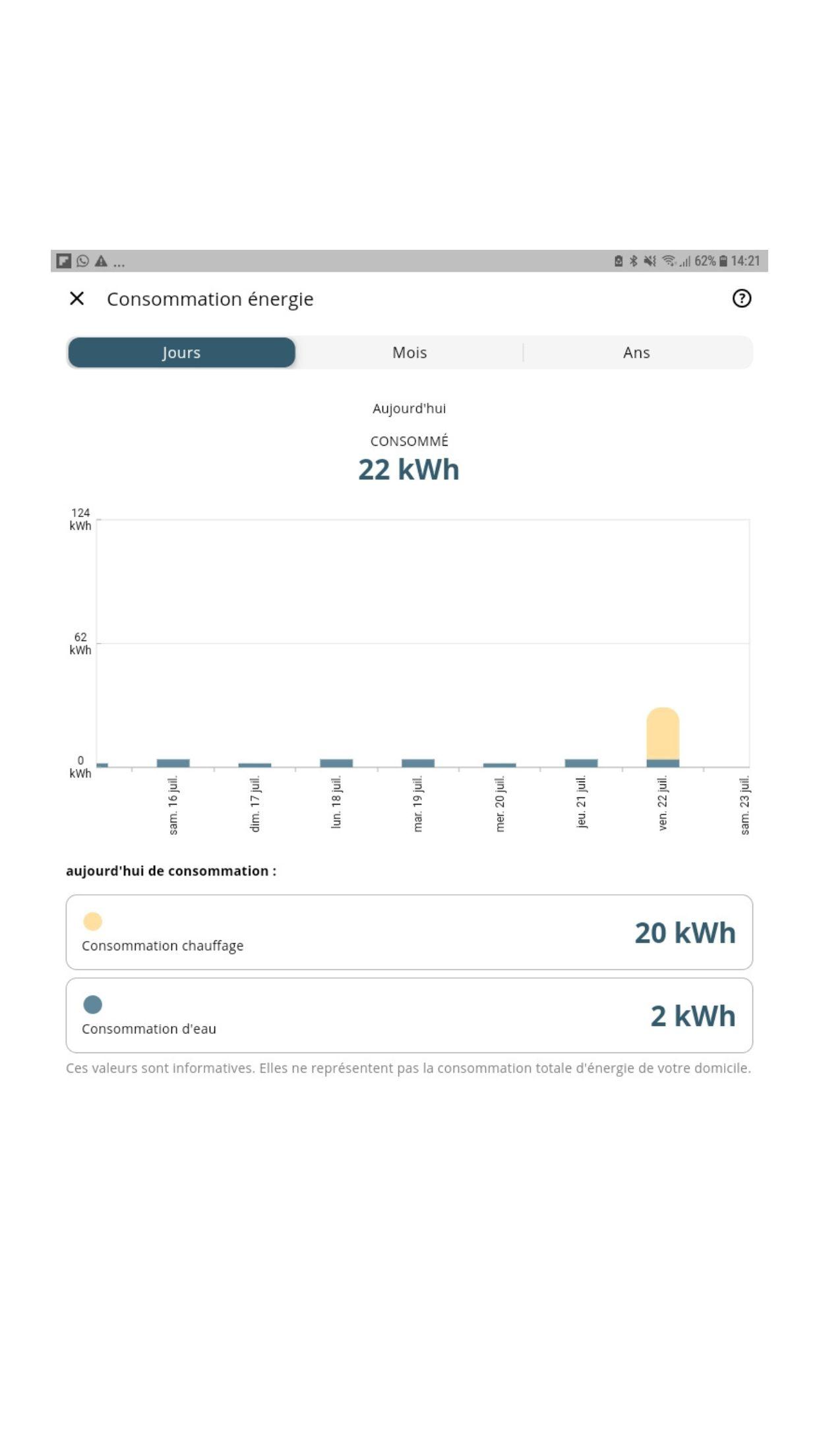Switch to the Jours tab

tap(181, 353)
